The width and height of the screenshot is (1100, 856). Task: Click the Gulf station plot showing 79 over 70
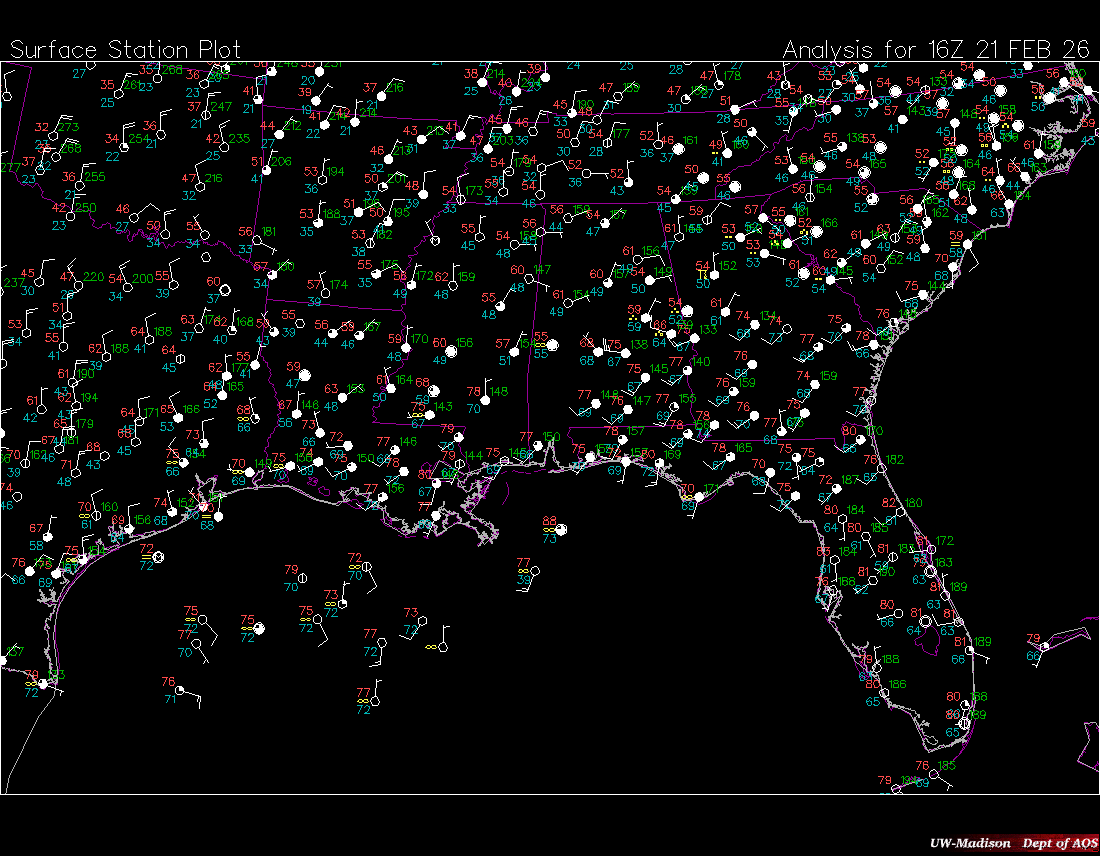pos(303,578)
